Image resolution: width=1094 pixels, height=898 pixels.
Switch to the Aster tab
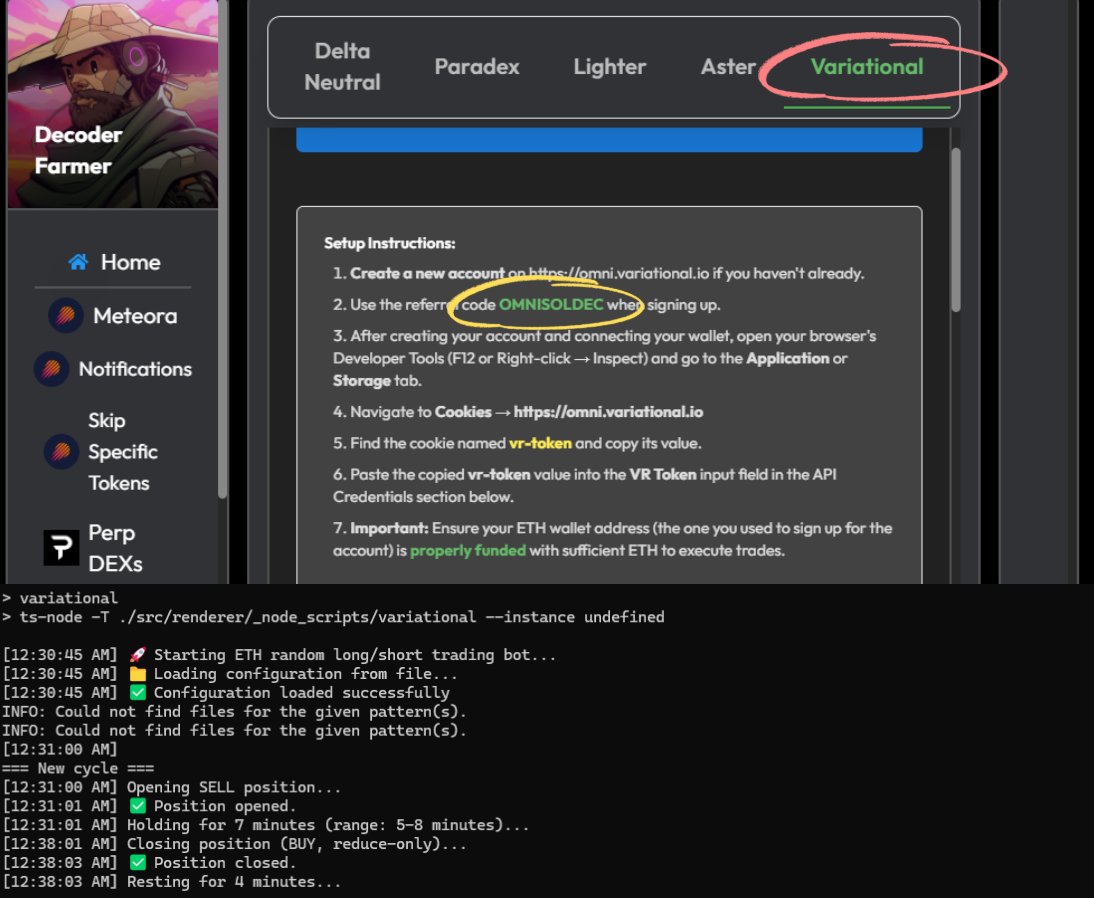(728, 66)
